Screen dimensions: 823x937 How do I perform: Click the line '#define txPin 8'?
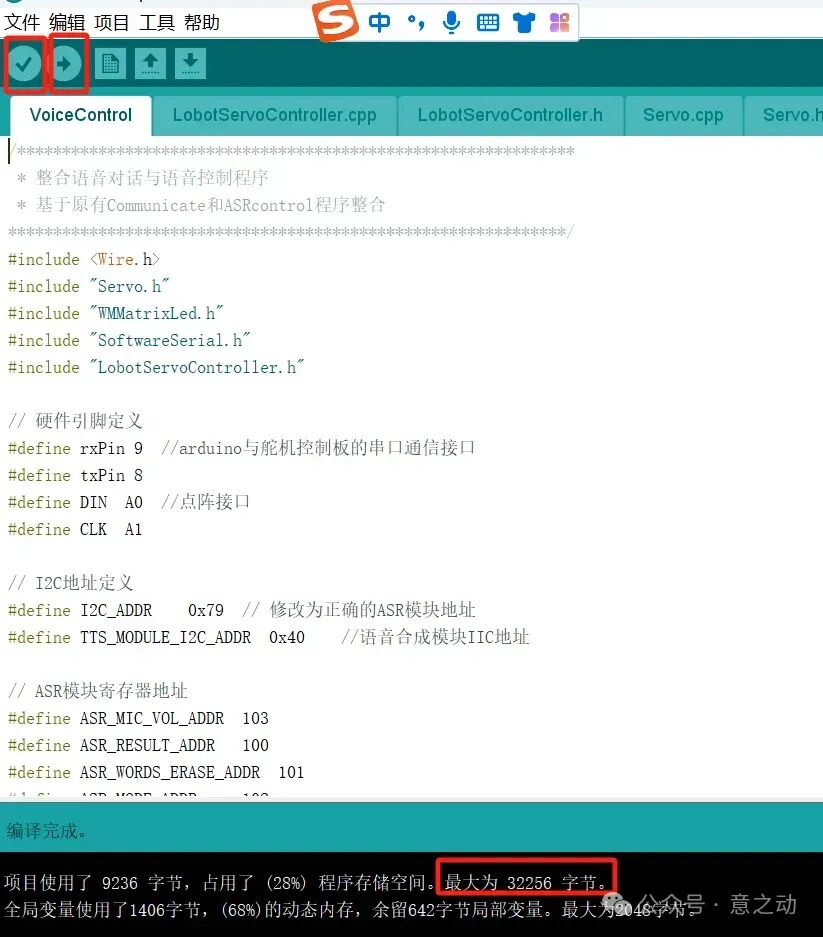(x=75, y=476)
